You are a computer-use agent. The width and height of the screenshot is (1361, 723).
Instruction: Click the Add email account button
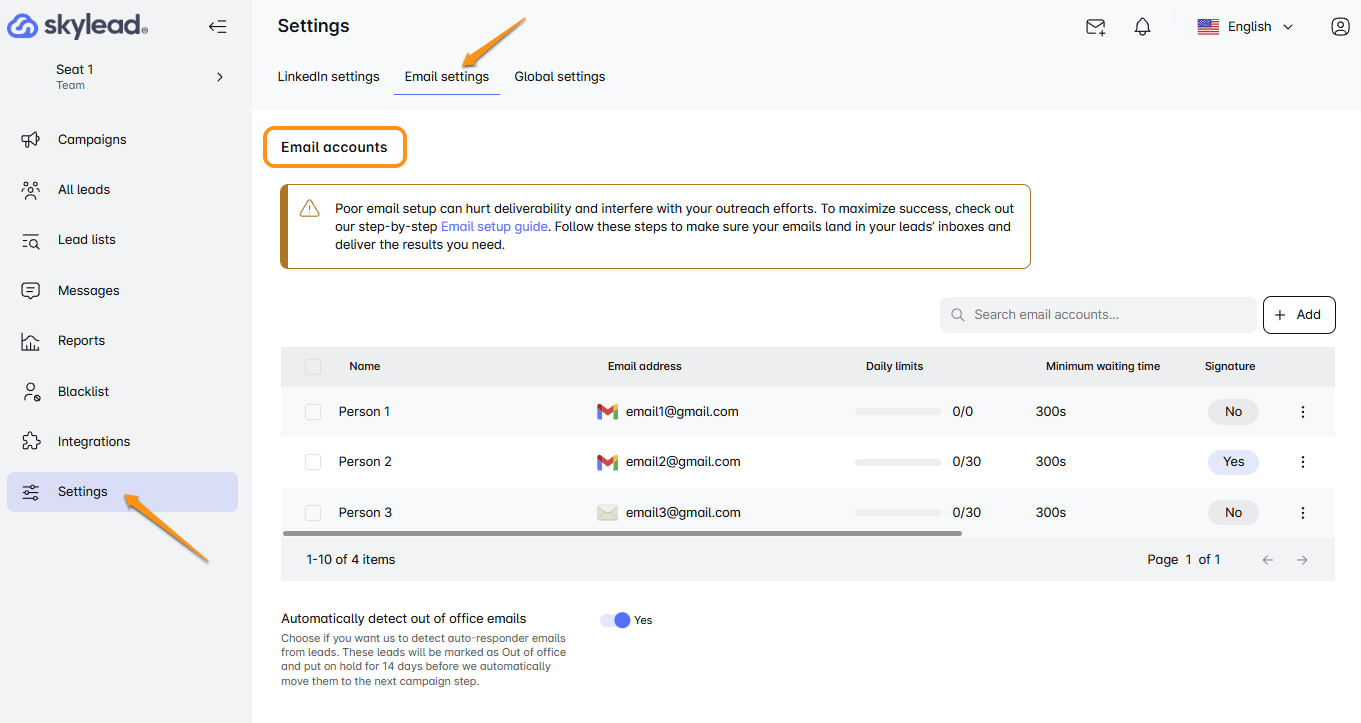pyautogui.click(x=1298, y=315)
